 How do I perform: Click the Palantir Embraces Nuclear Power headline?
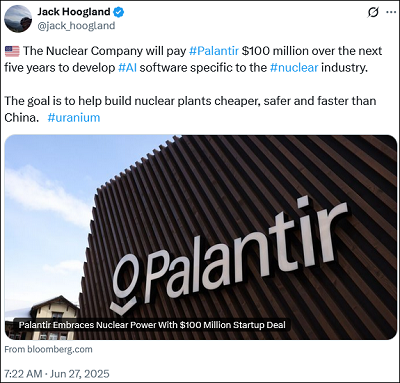pos(152,325)
